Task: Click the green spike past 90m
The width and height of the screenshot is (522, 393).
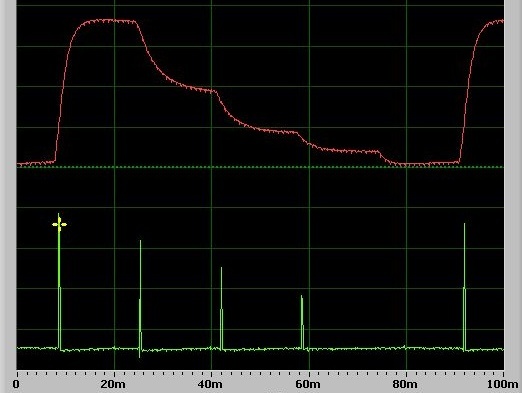Action: coord(464,287)
